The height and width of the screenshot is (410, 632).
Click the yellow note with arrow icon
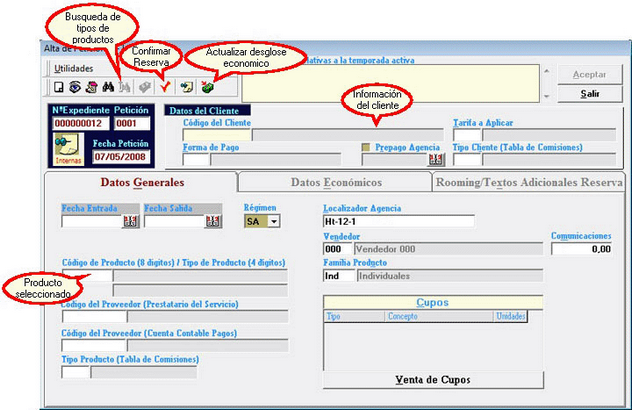[x=187, y=87]
